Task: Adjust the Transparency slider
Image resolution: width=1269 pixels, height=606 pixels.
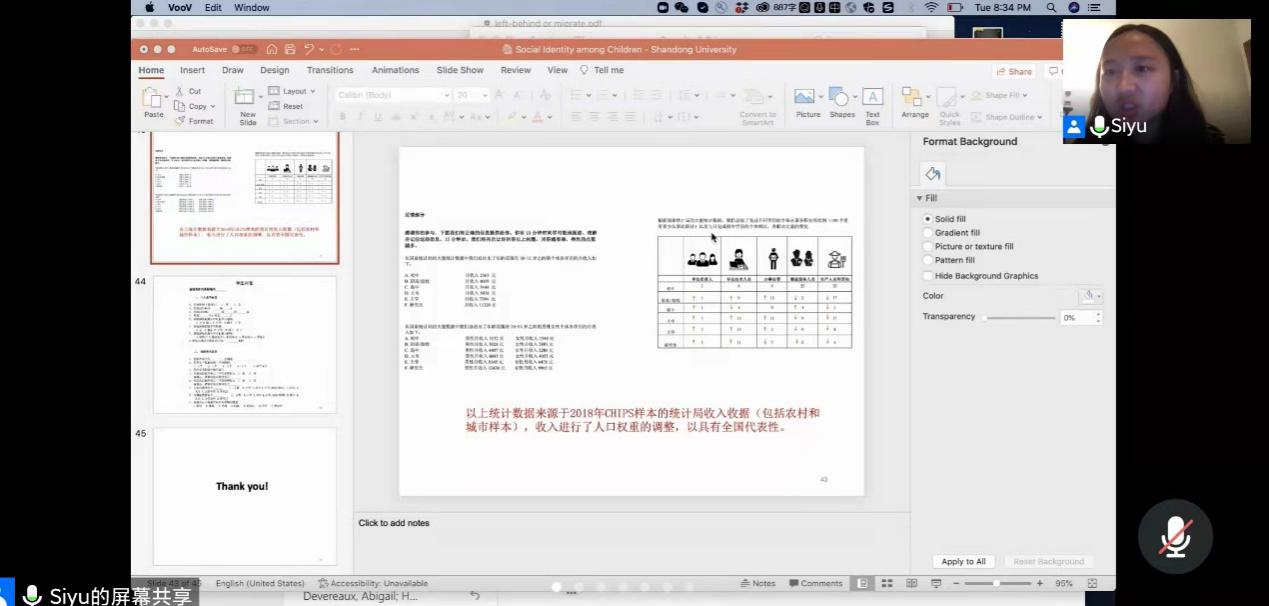Action: (x=986, y=318)
